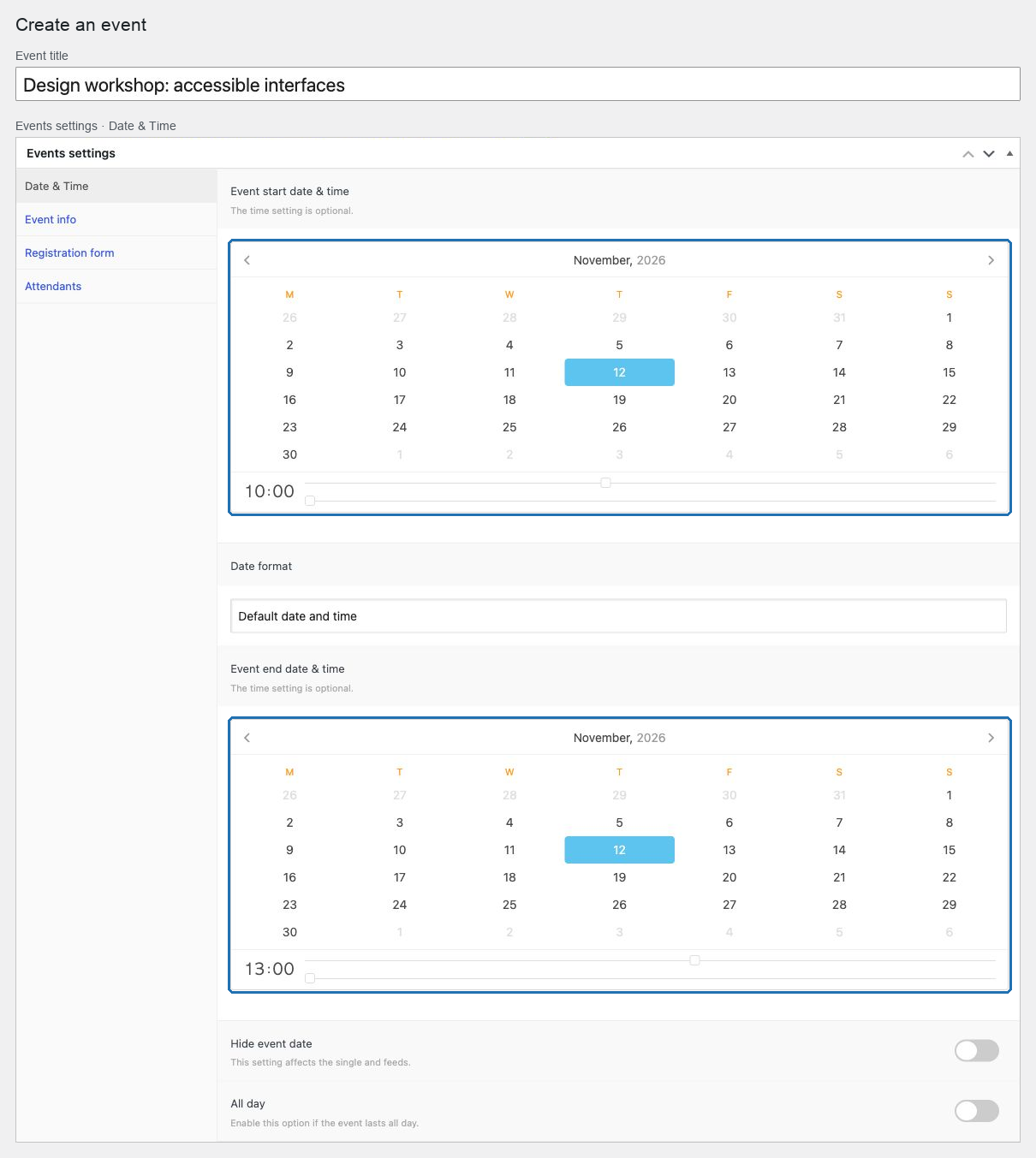This screenshot has width=1036, height=1158.
Task: Pick November 26 in end date calendar
Action: pos(619,905)
